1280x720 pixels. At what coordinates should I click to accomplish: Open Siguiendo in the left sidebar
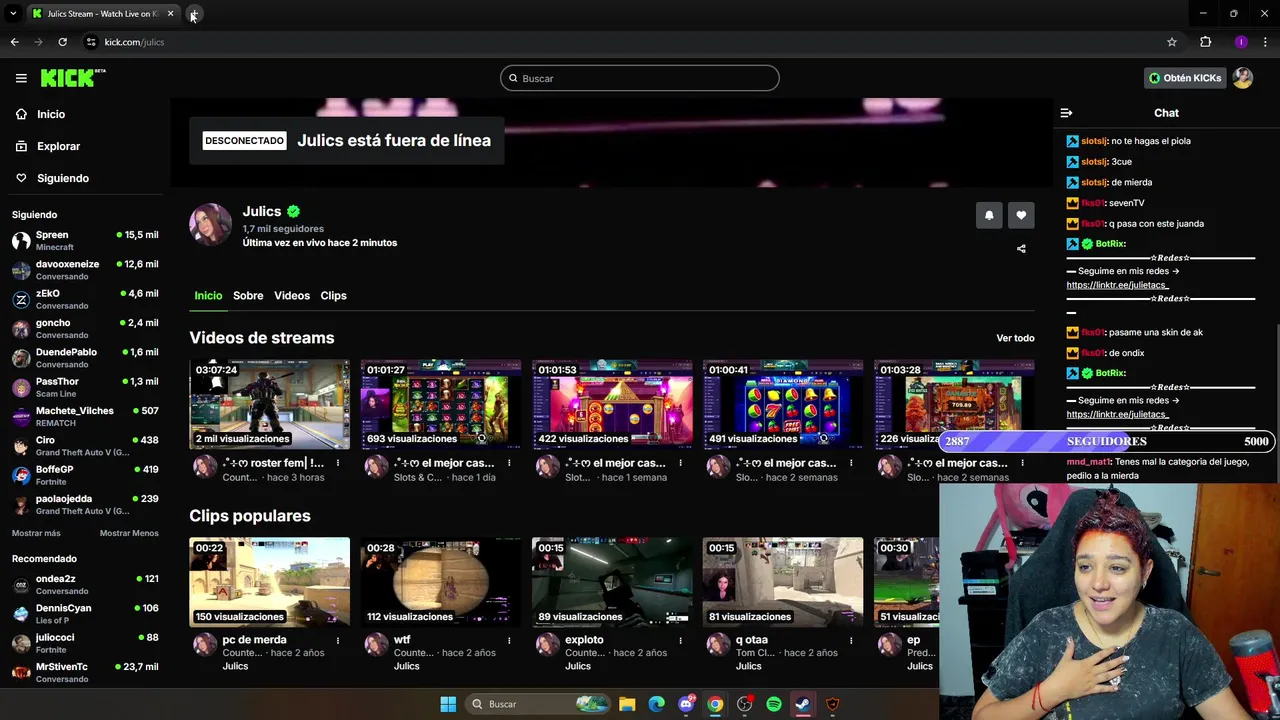[x=62, y=178]
